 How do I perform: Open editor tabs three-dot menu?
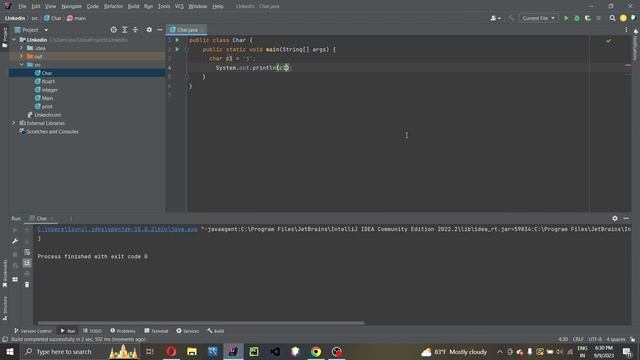tap(626, 30)
